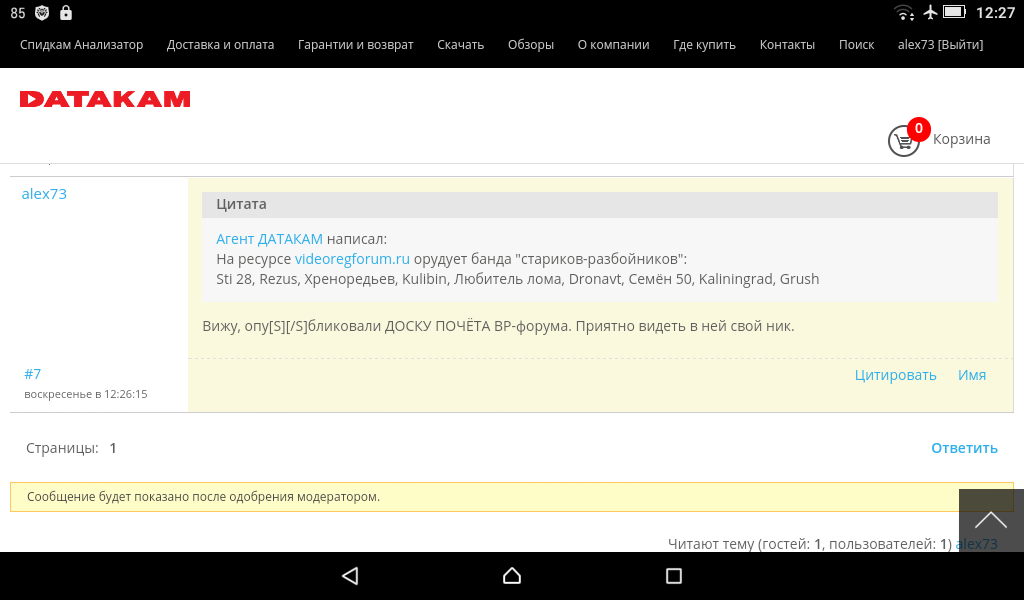Open Спидкам Анализатор menu item
1024x600 pixels.
pos(82,44)
